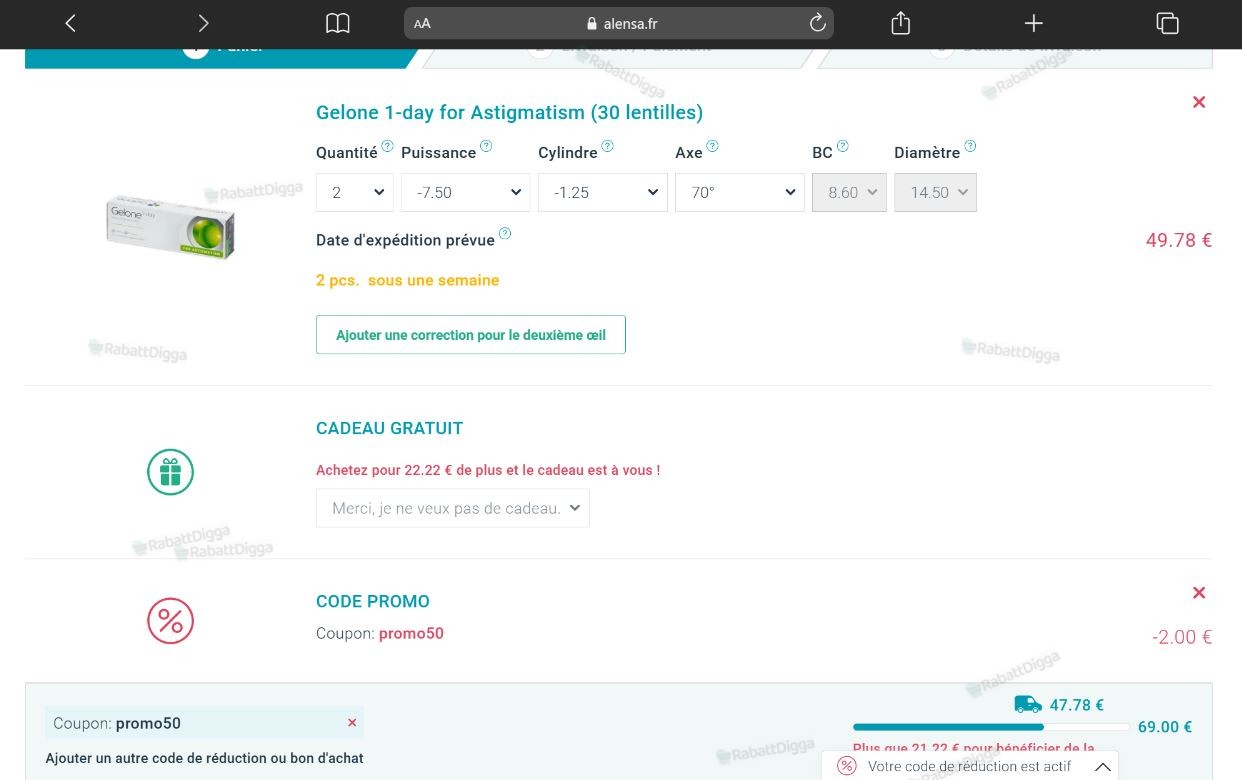Open the Cylindre dropdown showing -1.25

click(x=603, y=193)
